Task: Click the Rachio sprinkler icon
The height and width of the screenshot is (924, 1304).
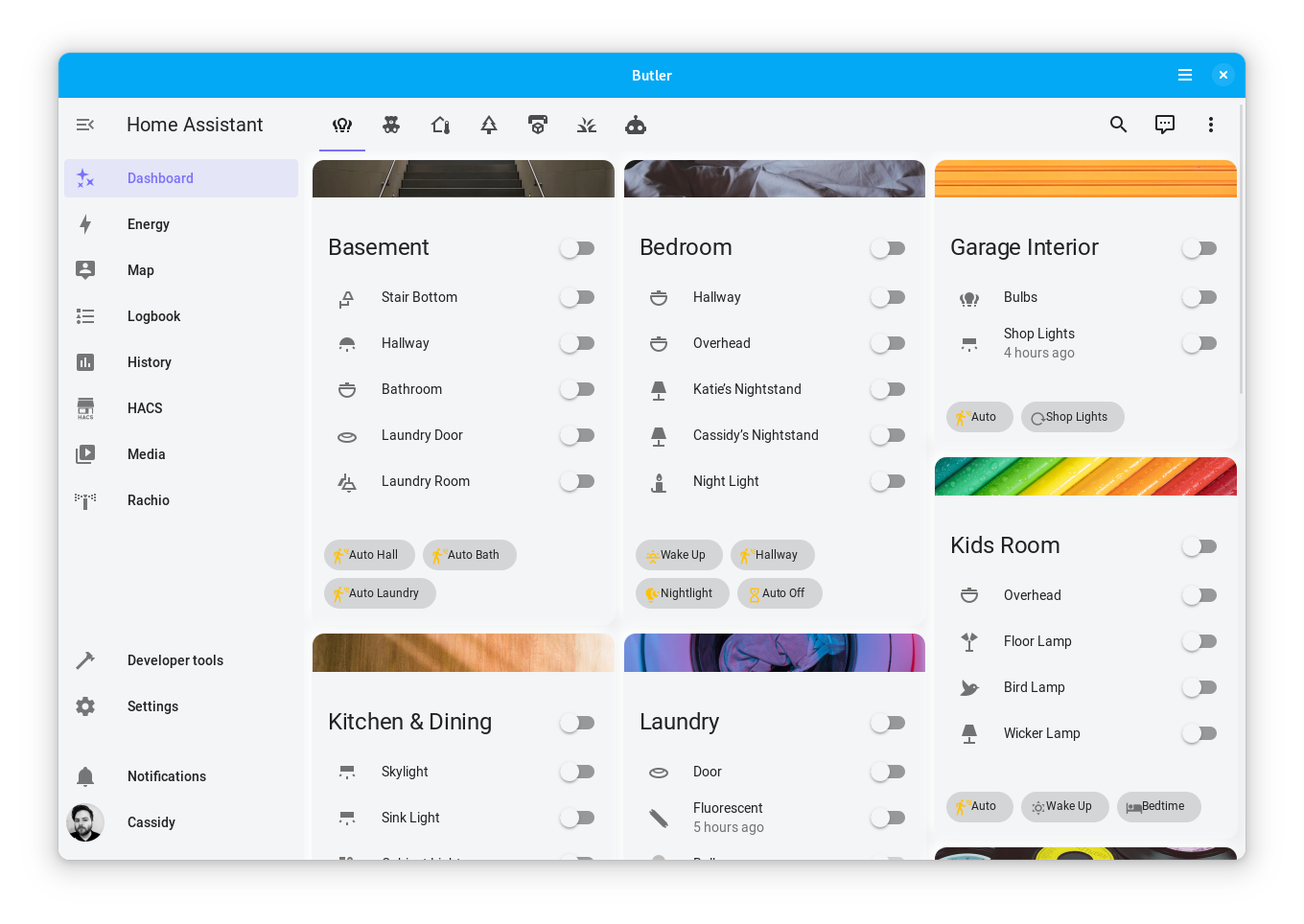Action: coord(85,500)
